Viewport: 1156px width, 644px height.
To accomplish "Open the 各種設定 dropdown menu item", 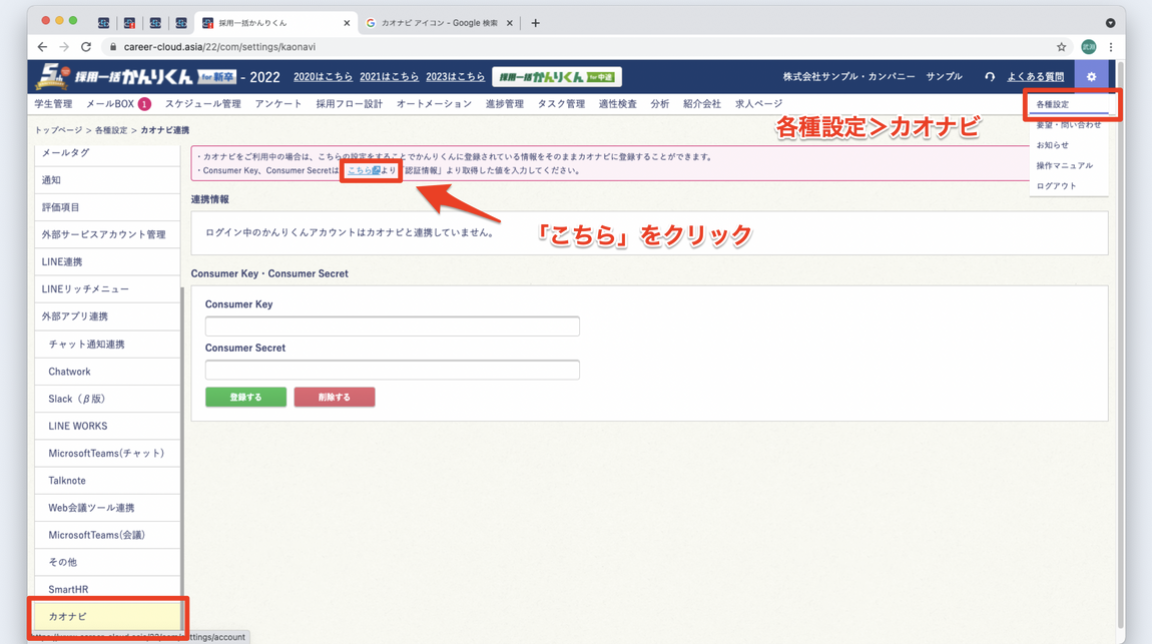I will point(1053,105).
